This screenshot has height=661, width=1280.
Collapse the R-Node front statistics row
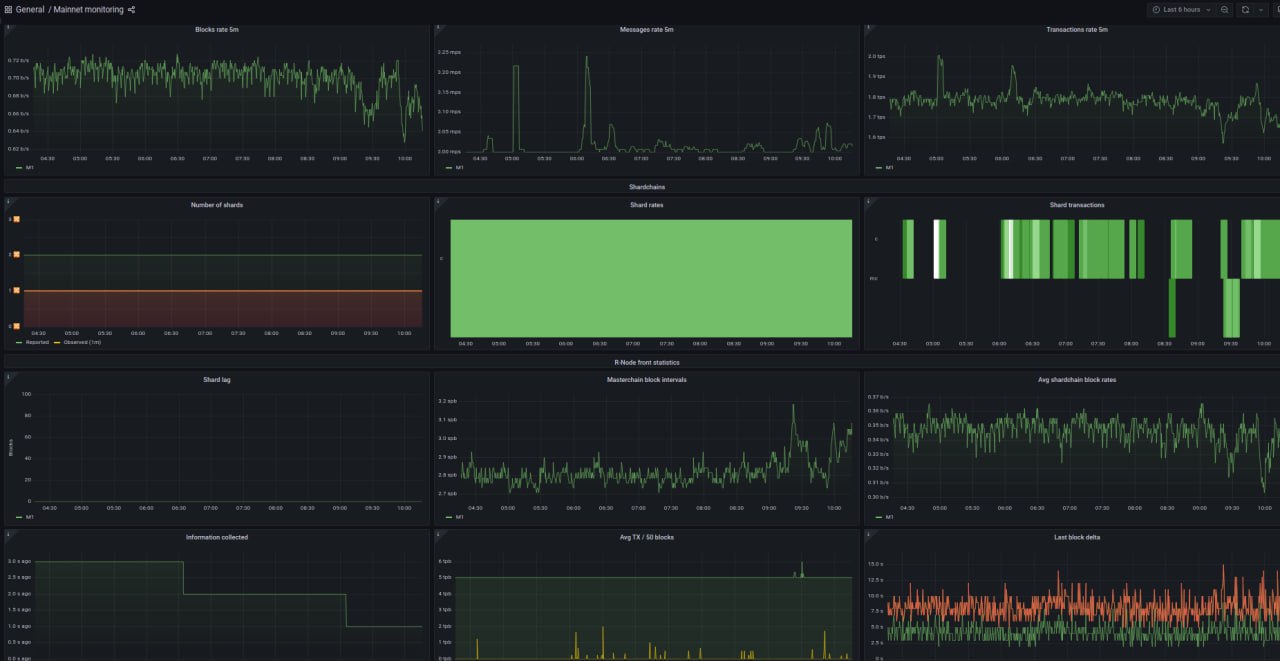point(646,362)
